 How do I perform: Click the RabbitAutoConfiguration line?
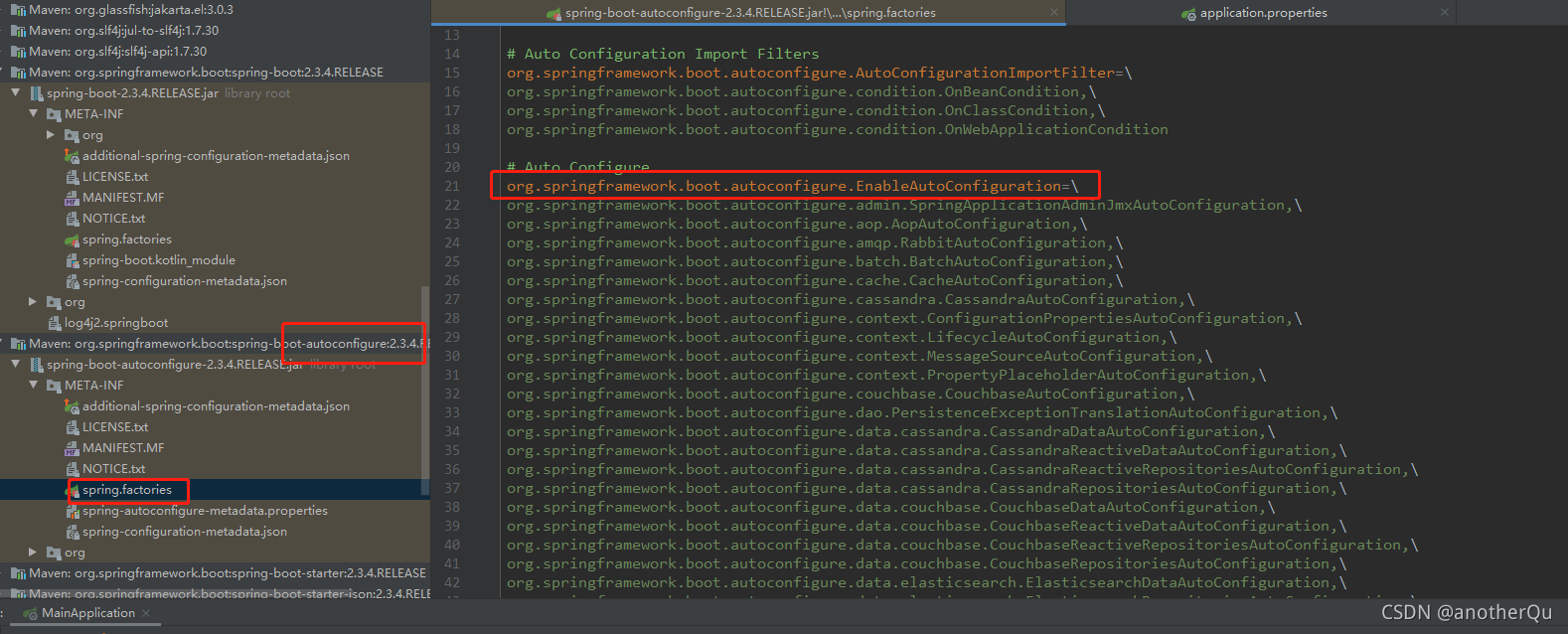pos(815,242)
